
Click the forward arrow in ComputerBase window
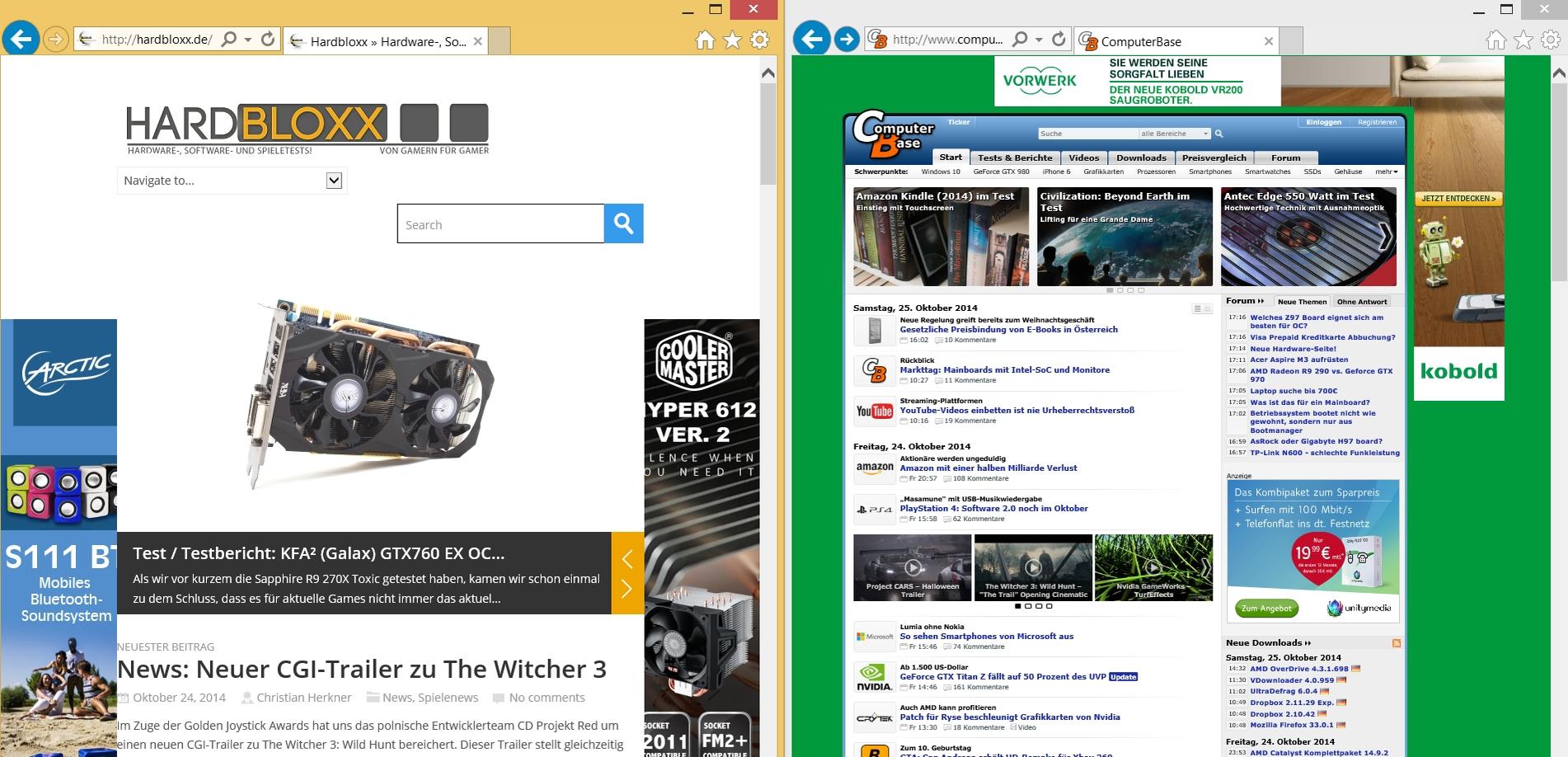847,39
